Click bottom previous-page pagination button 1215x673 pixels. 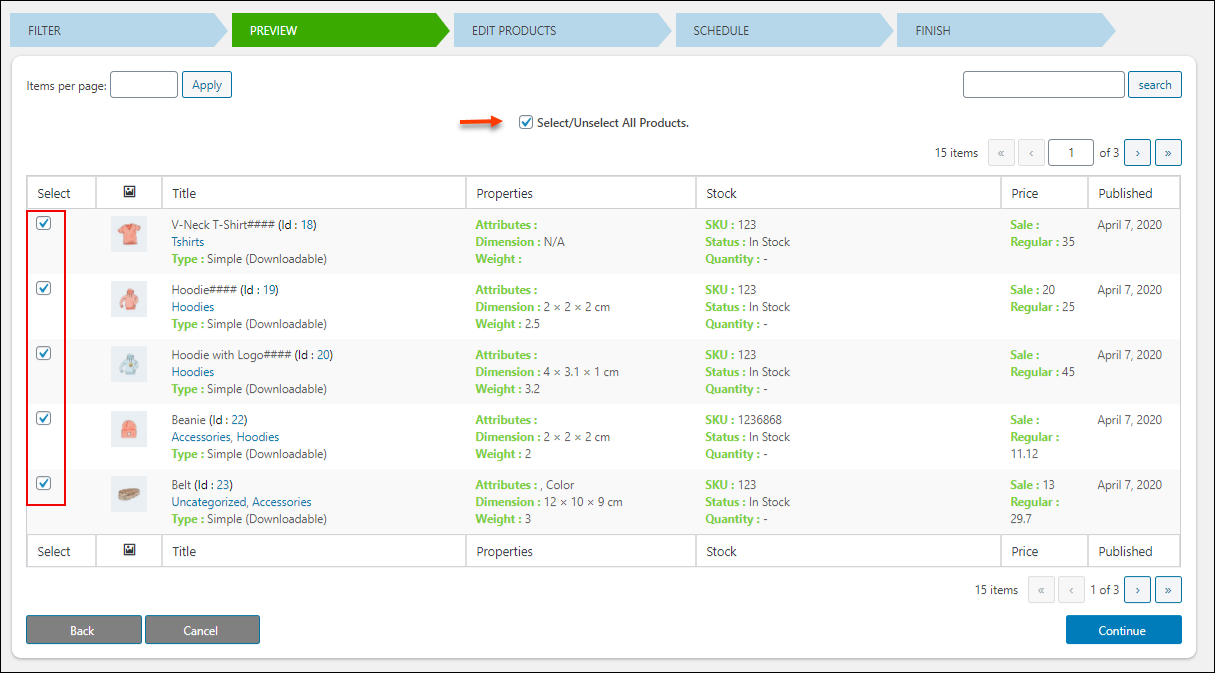[x=1072, y=590]
